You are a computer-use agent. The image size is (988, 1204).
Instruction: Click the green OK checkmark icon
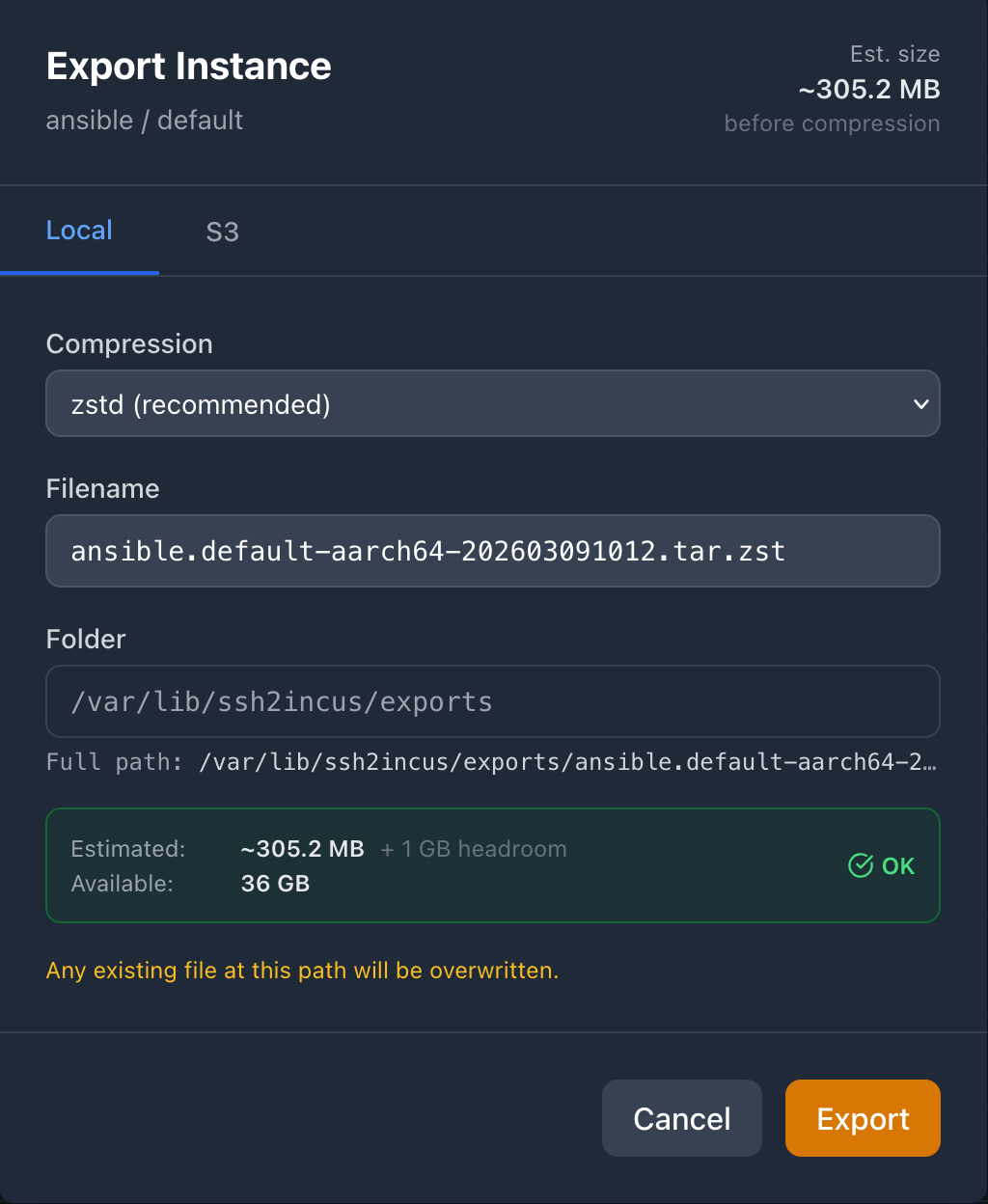(860, 866)
